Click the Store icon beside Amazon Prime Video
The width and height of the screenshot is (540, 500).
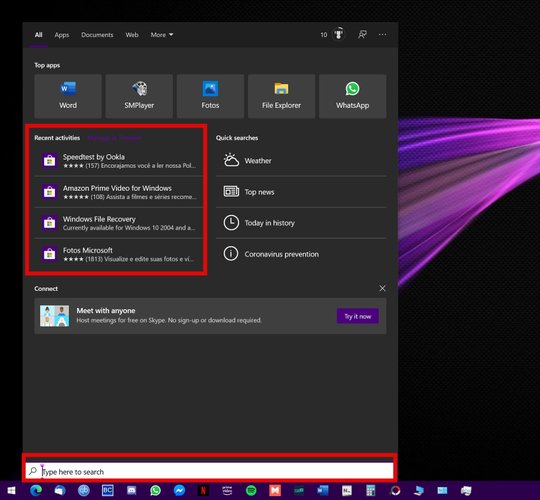click(49, 192)
